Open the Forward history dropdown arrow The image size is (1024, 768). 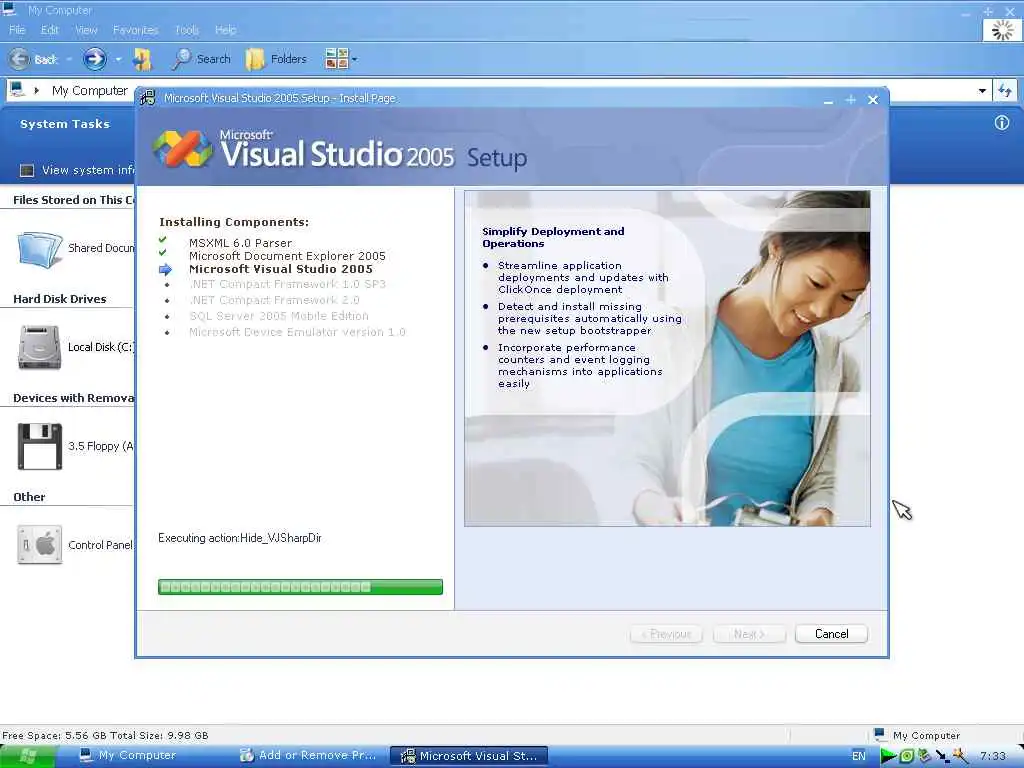pos(118,59)
